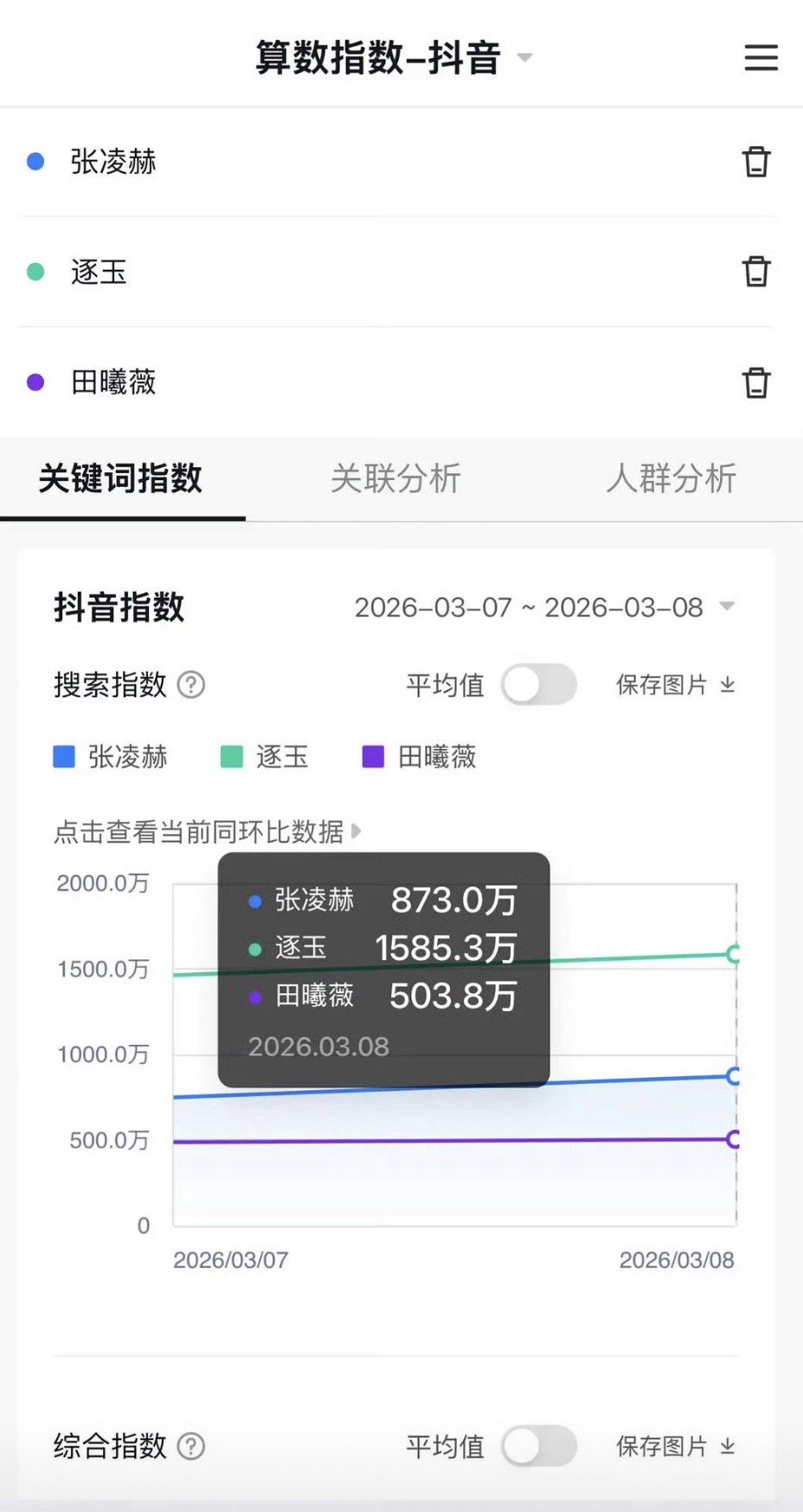The image size is (803, 1512).
Task: Open the hamburger menu icon
Action: click(x=761, y=57)
